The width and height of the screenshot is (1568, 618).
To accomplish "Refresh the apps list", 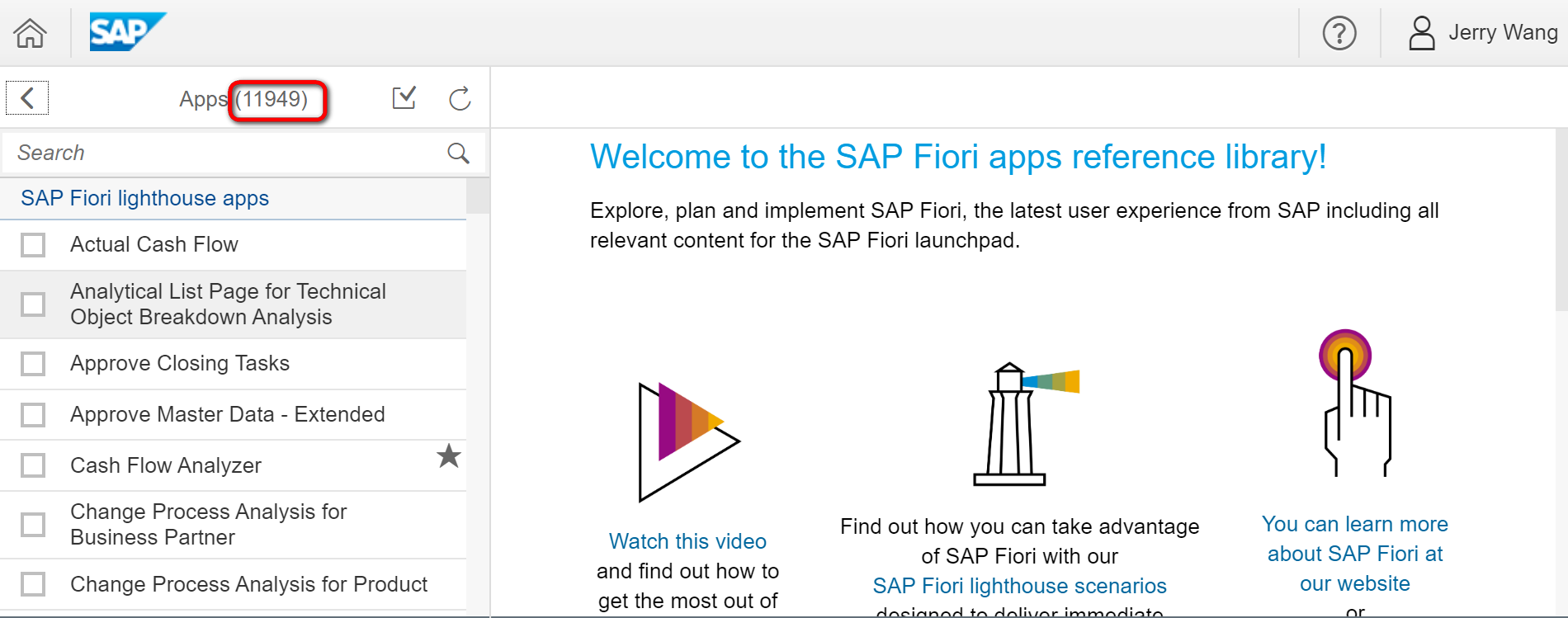I will click(x=460, y=98).
